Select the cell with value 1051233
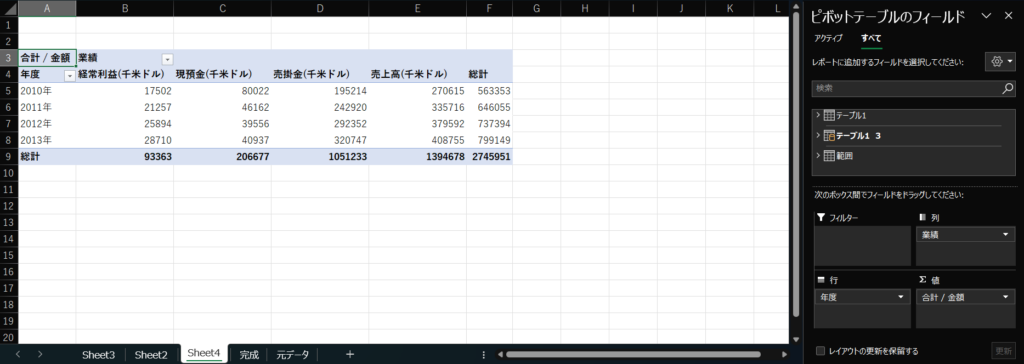1024x364 pixels. 320,157
